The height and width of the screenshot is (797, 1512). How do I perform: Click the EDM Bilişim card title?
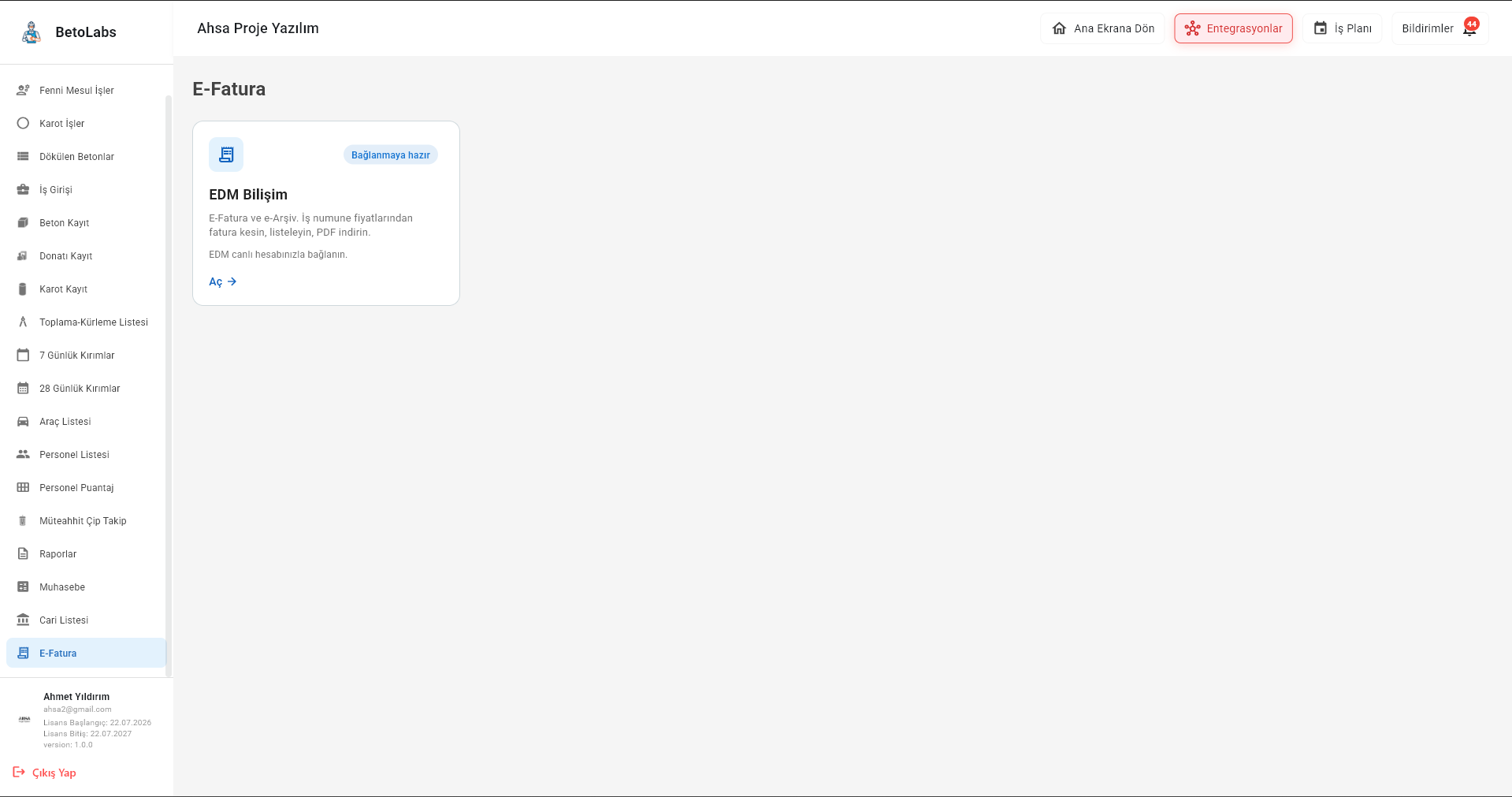coord(248,194)
